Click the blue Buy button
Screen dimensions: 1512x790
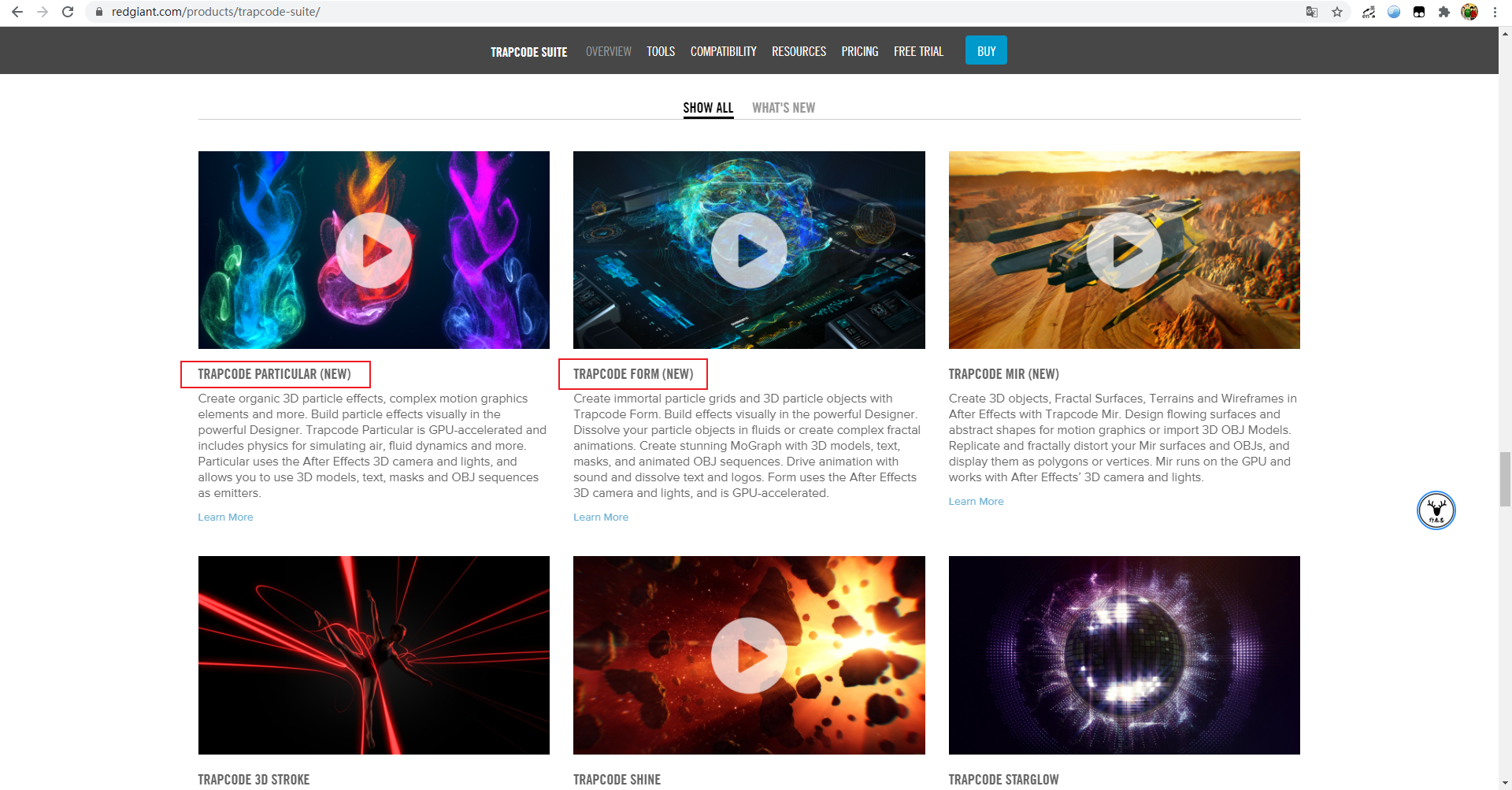point(986,50)
